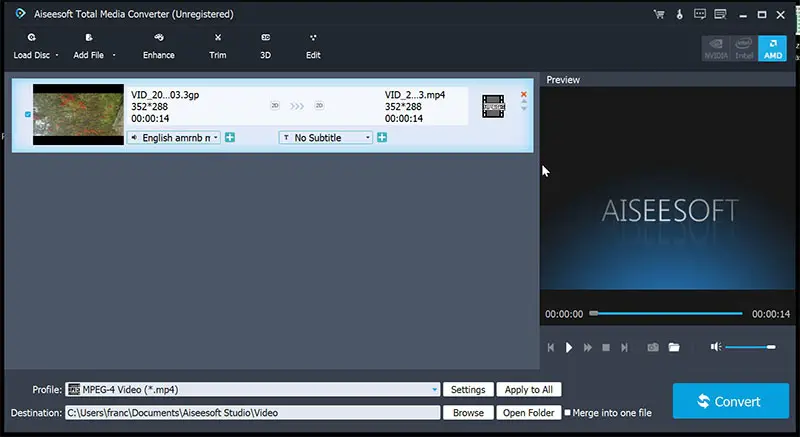800x437 pixels.
Task: Adjust the preview volume slider
Action: click(751, 347)
